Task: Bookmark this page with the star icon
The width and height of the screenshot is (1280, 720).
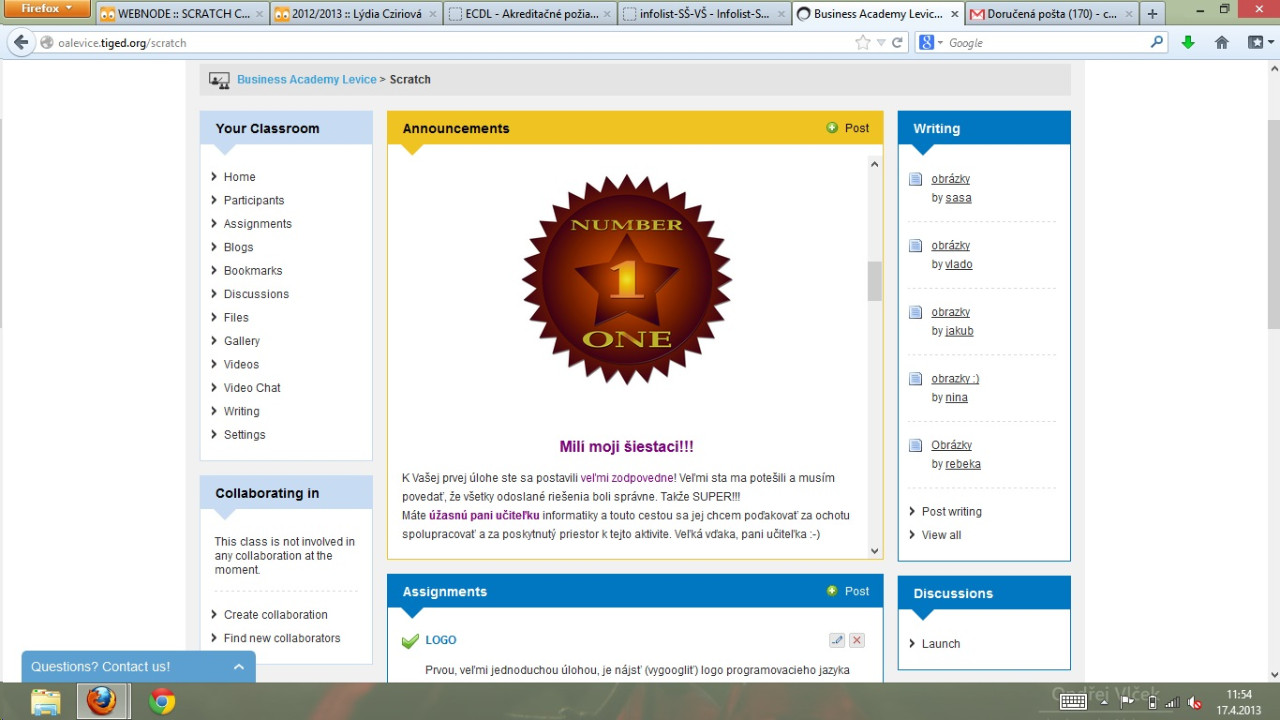Action: click(x=863, y=43)
